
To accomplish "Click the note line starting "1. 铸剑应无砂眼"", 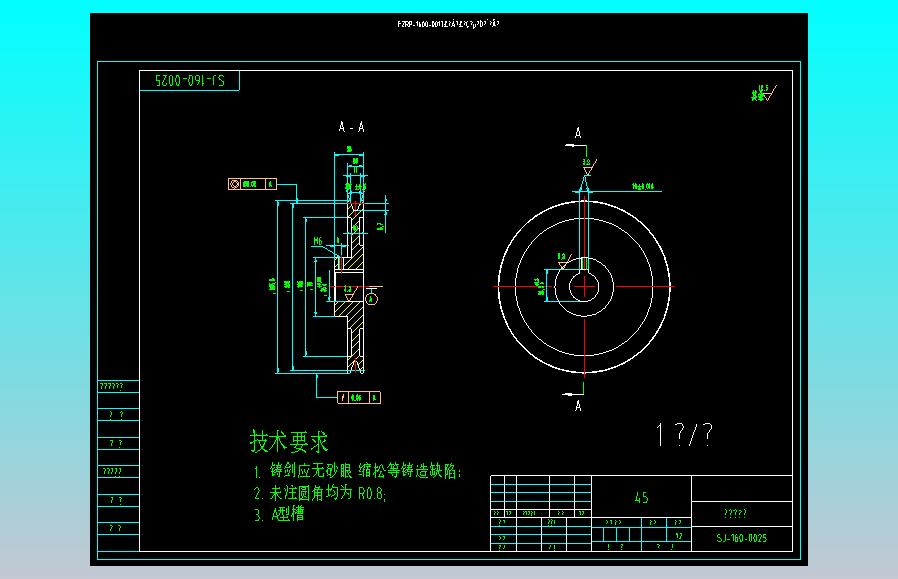I will tap(357, 471).
